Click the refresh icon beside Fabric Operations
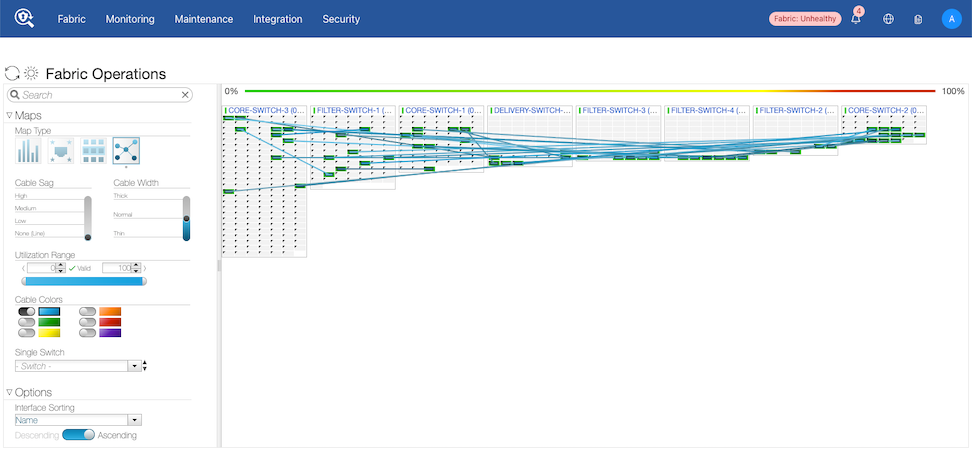The height and width of the screenshot is (466, 972). point(12,74)
